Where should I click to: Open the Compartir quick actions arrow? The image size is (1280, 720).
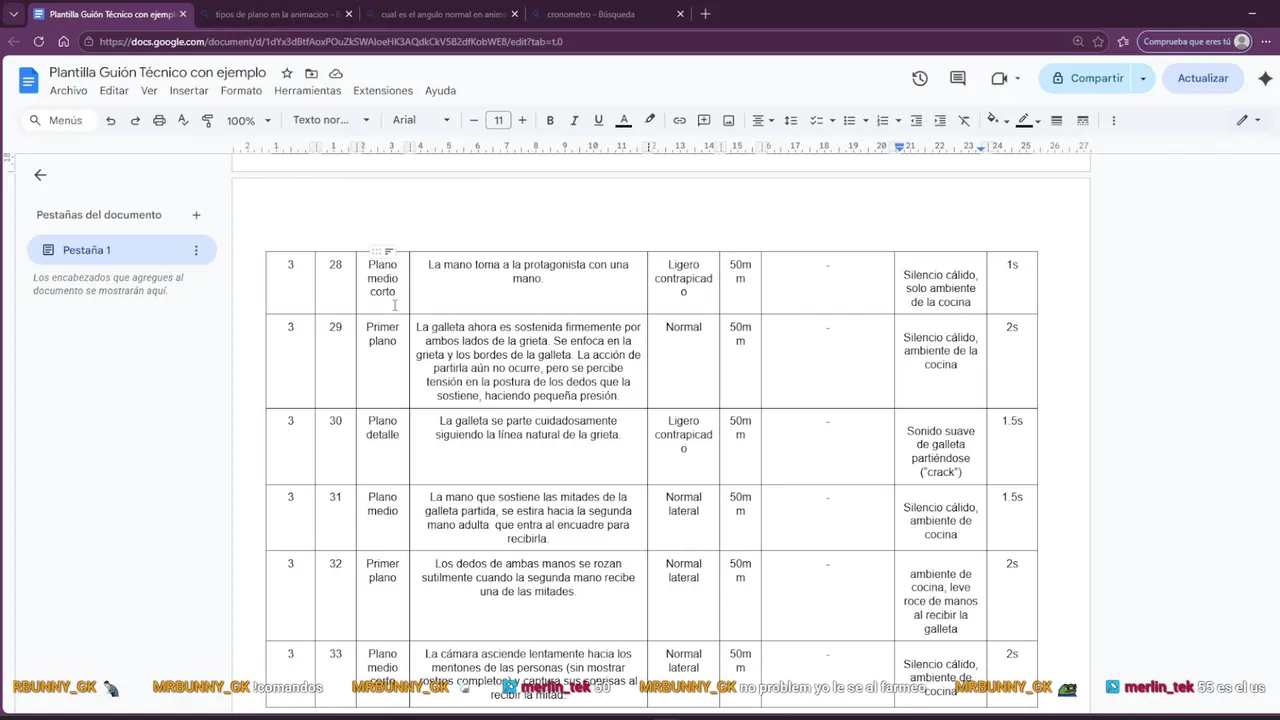(x=1143, y=78)
